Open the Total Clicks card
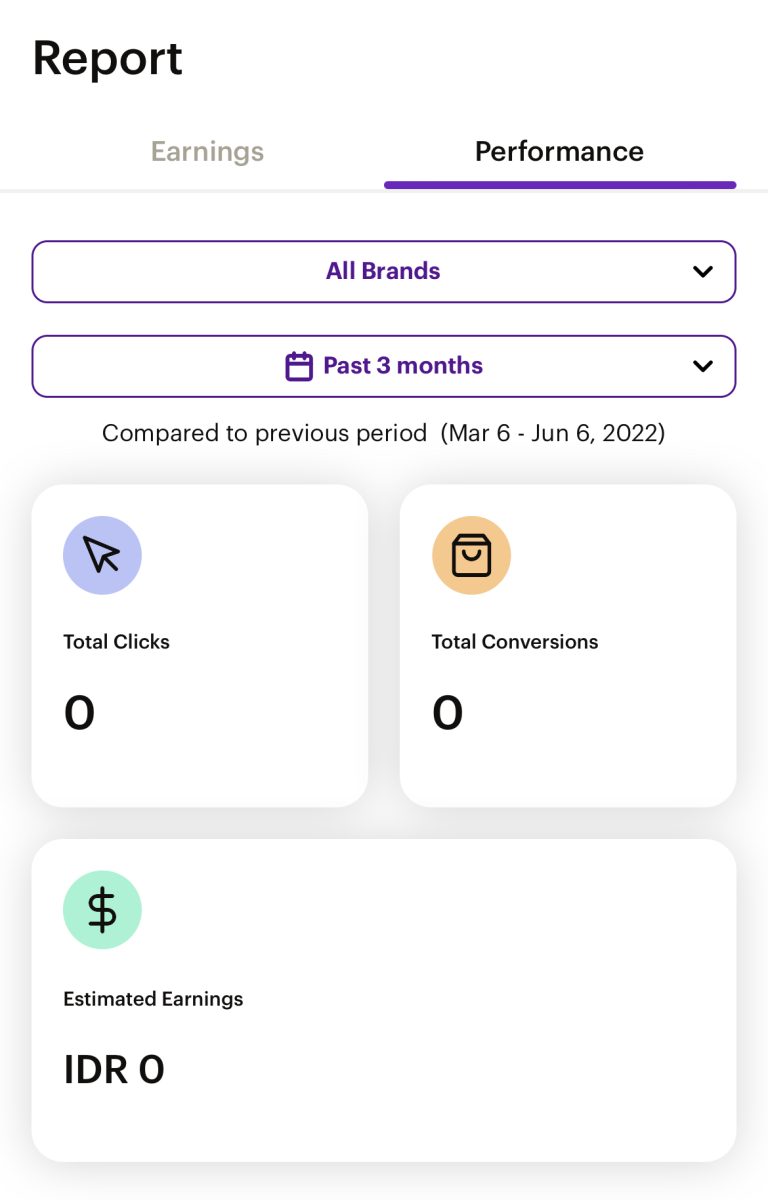The image size is (768, 1200). click(x=200, y=646)
